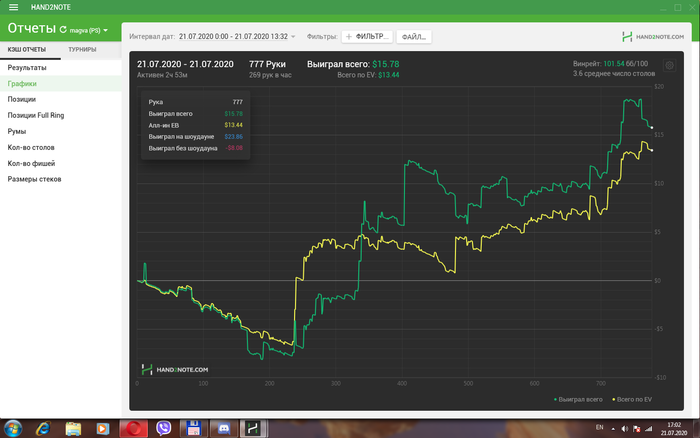Open the Результаты report

[61, 67]
